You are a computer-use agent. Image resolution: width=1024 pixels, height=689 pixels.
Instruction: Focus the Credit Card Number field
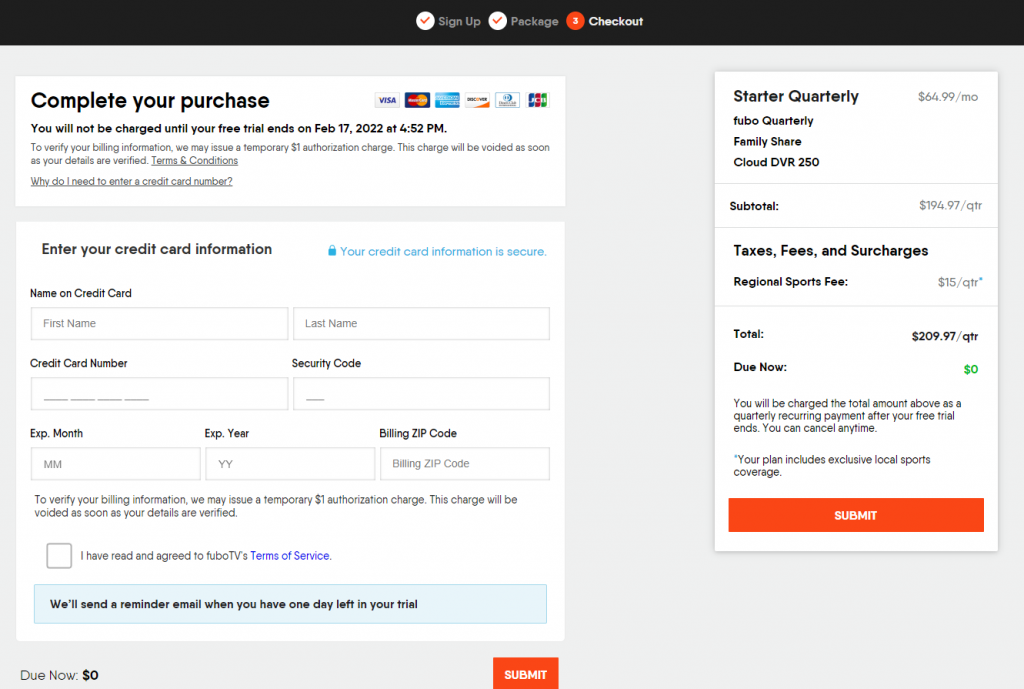tap(159, 394)
